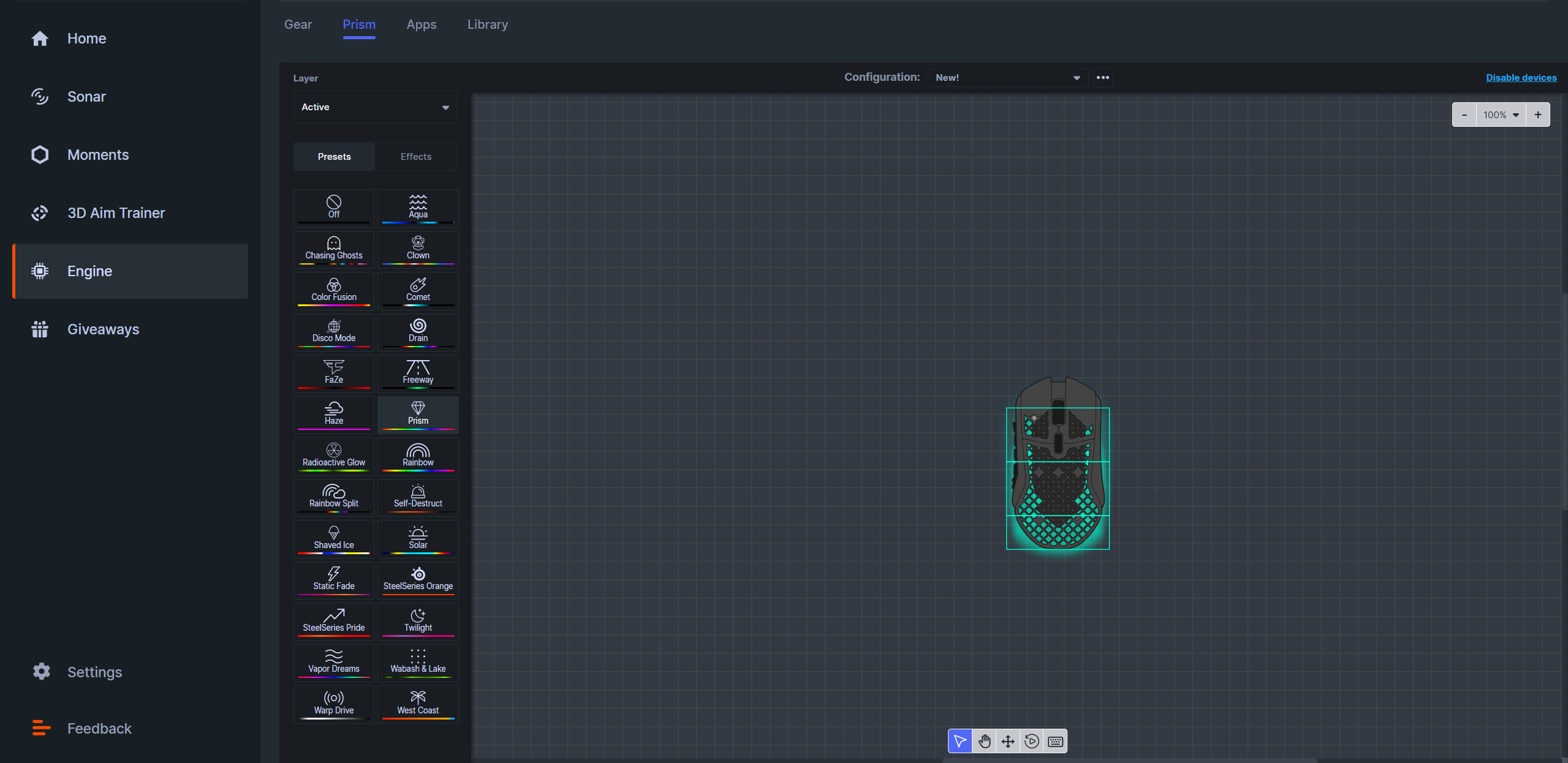Screen dimensions: 1568x763
Task: Switch to the Gear tab
Action: [298, 24]
